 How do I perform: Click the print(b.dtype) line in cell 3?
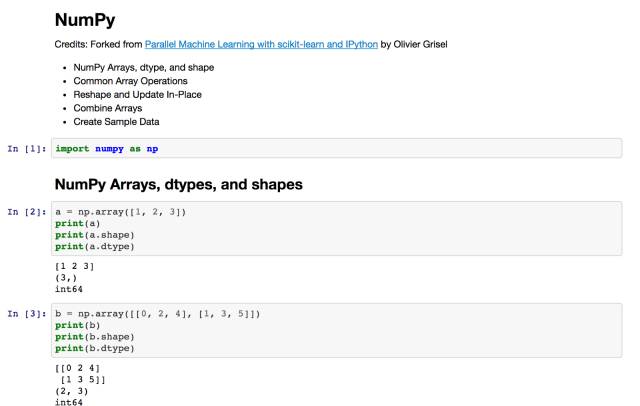pyautogui.click(x=94, y=348)
